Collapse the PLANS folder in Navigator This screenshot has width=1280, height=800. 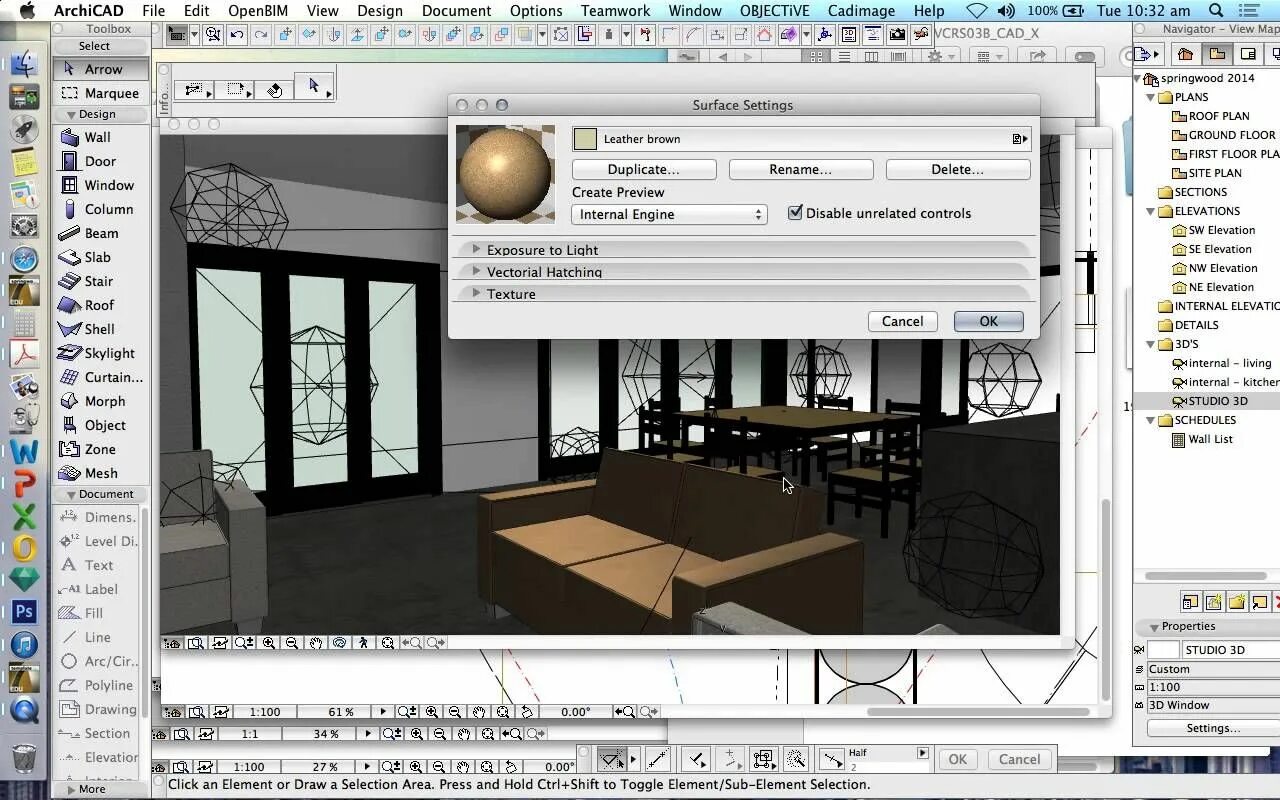point(1150,97)
